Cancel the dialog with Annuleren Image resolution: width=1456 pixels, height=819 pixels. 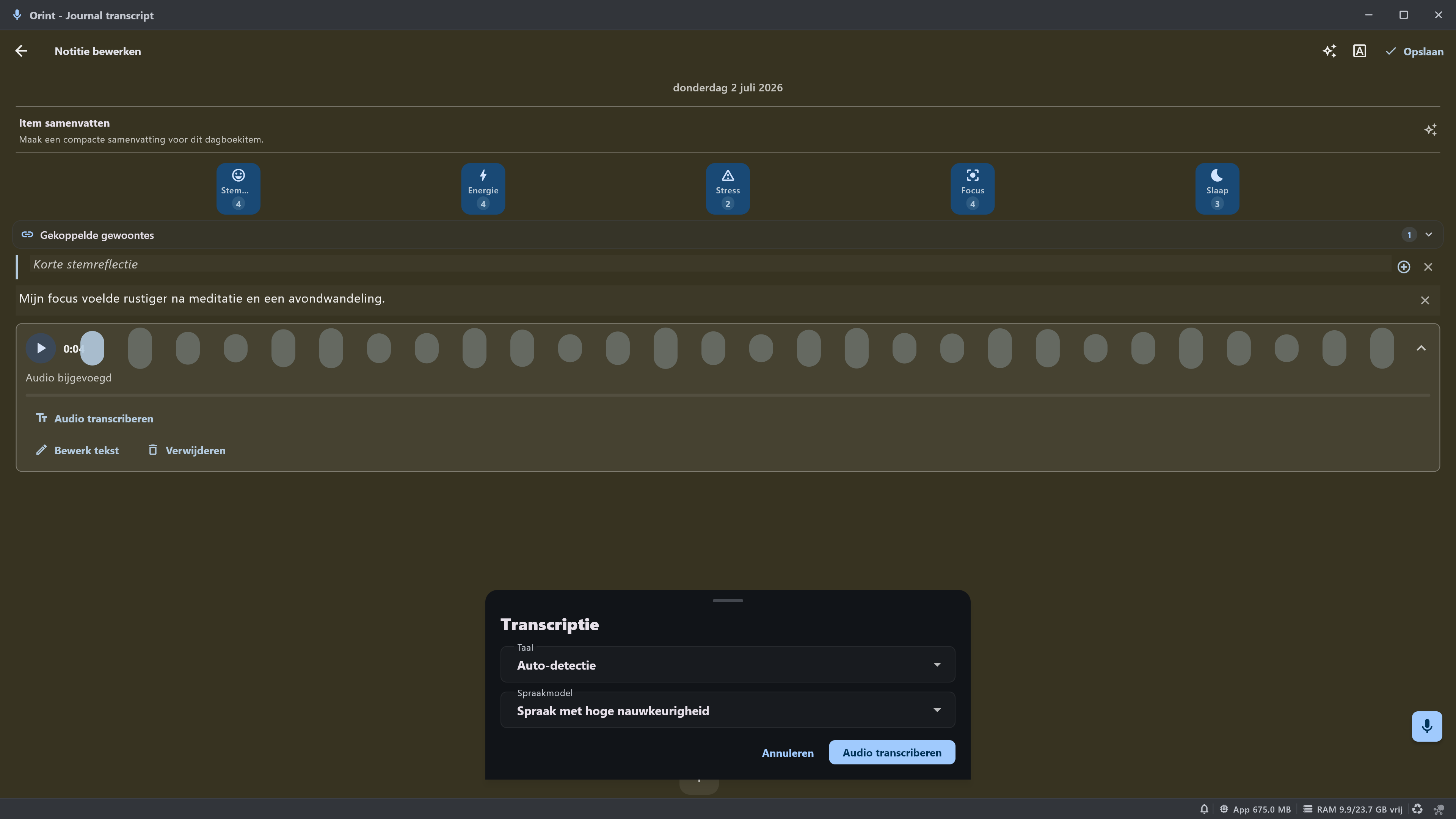point(788,753)
